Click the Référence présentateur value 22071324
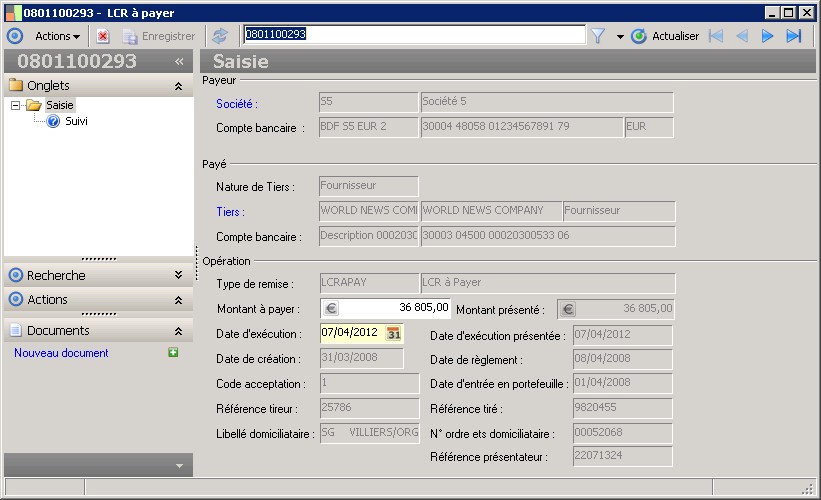Viewport: 821px width, 500px height. click(x=623, y=455)
